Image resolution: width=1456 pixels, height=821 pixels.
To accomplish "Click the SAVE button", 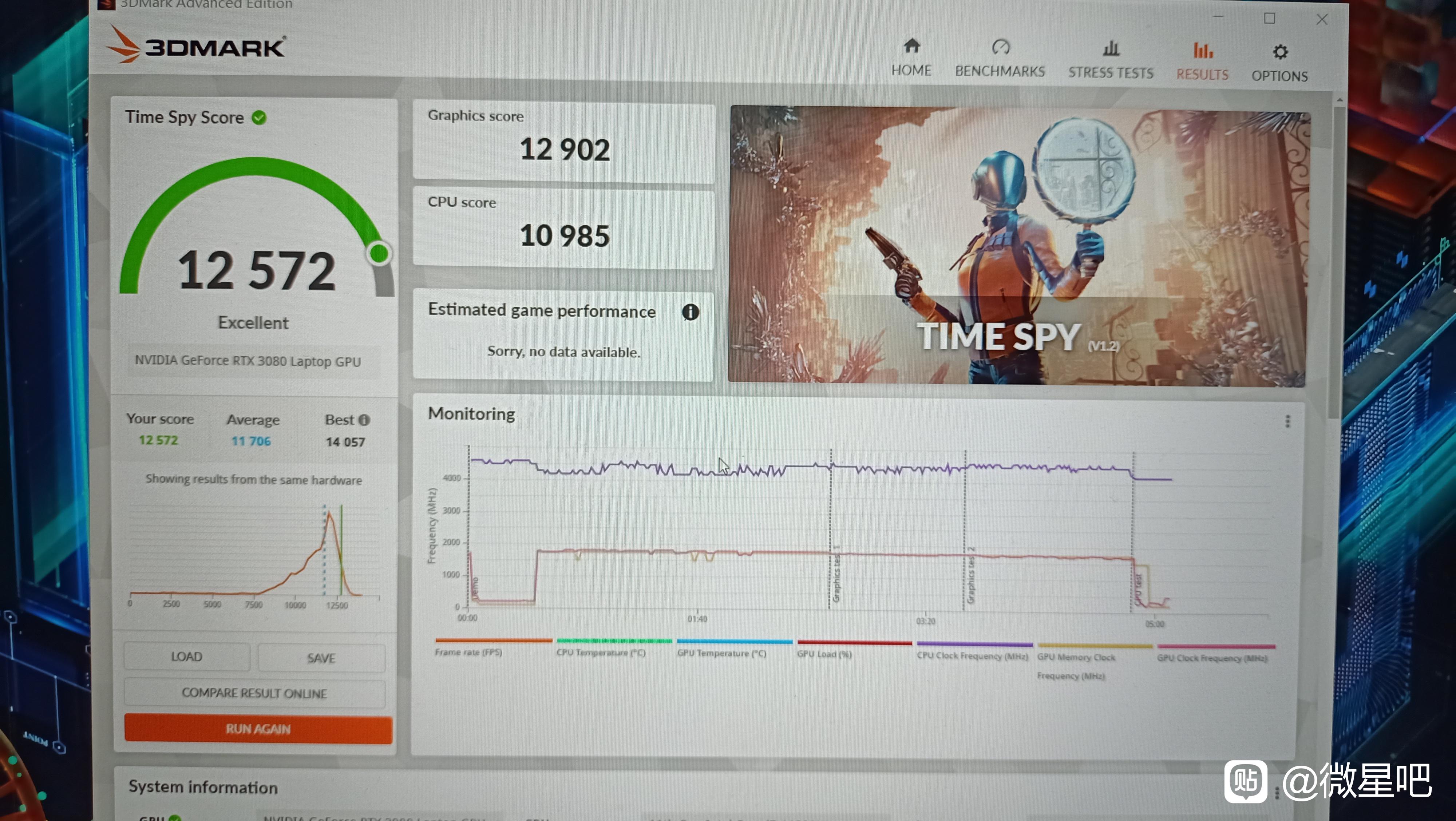I will 321,658.
